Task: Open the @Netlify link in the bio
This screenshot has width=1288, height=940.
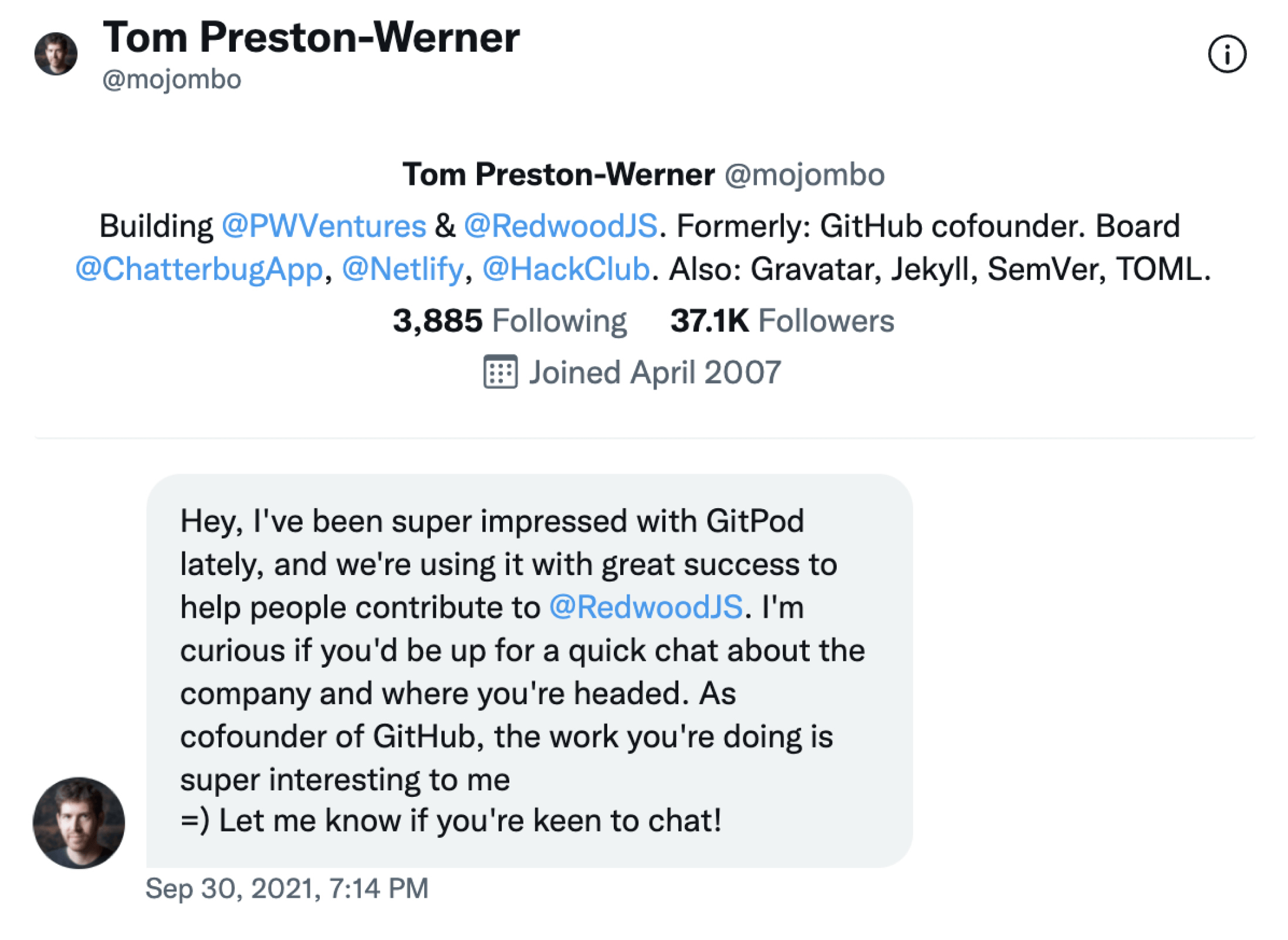Action: point(403,269)
